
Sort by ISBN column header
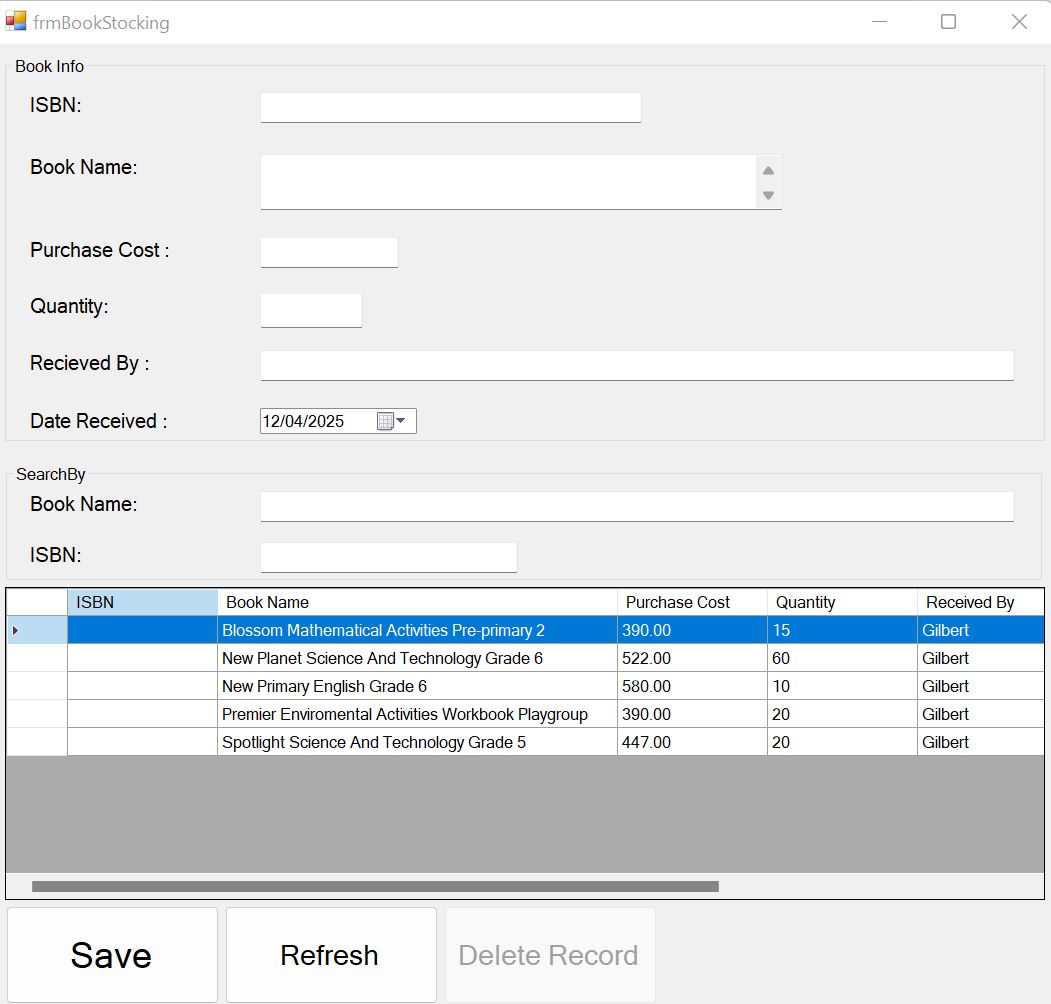point(142,602)
